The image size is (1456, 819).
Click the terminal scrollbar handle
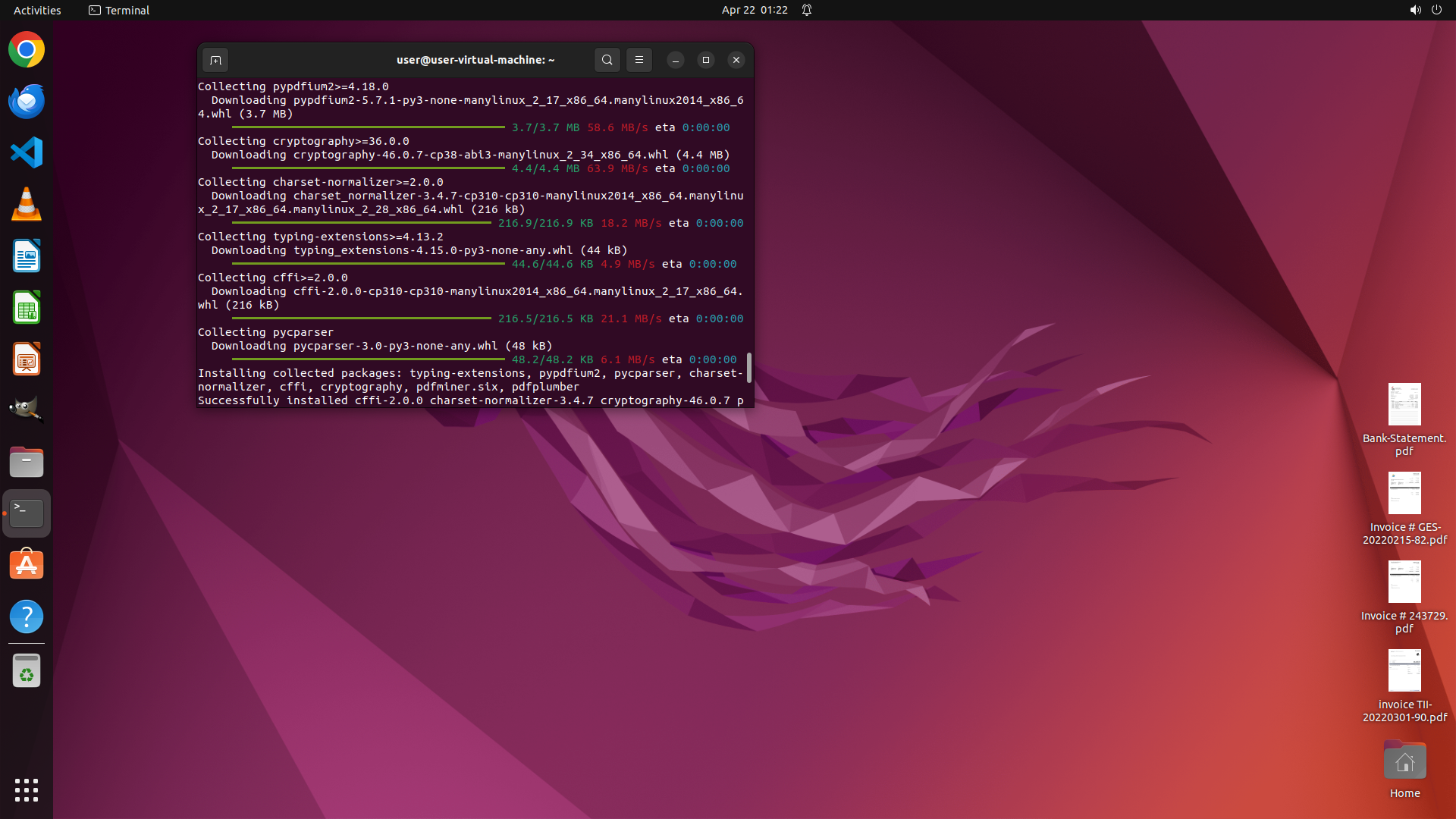click(x=749, y=368)
